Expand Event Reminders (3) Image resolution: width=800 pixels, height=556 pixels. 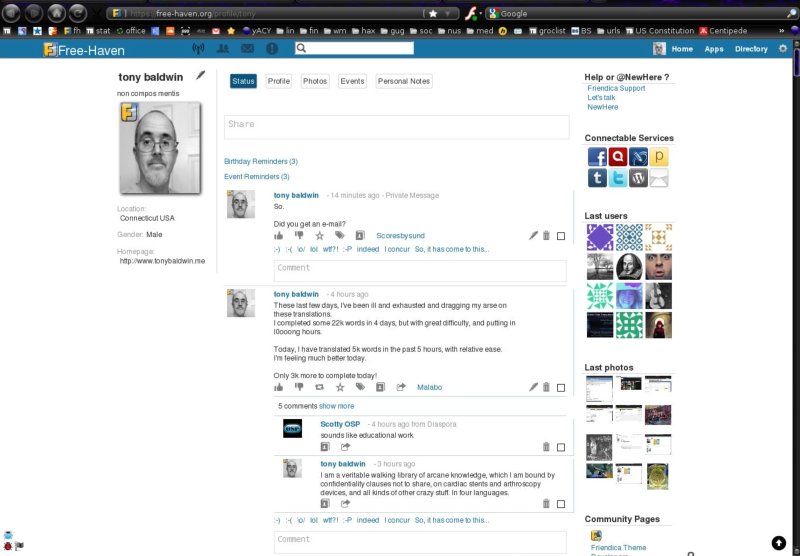coord(257,176)
